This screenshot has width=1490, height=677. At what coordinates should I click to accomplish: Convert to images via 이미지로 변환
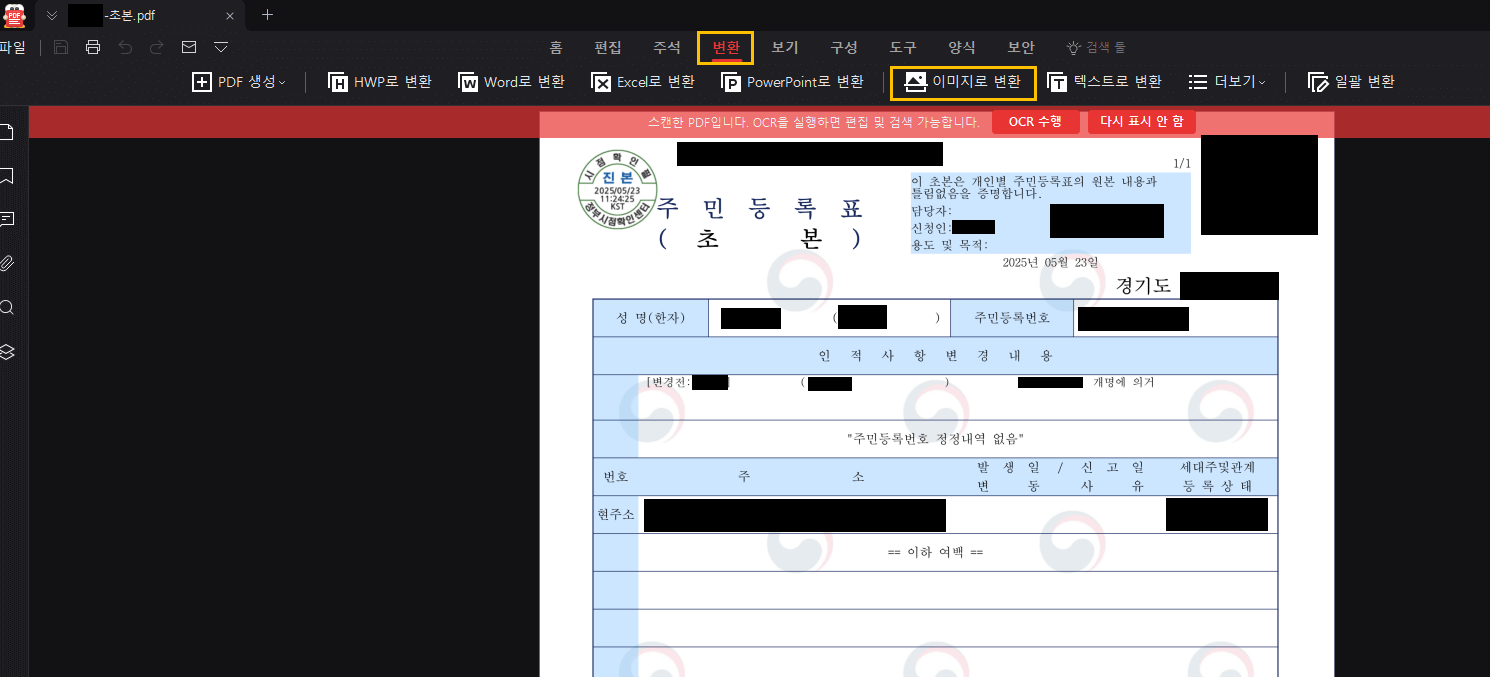pyautogui.click(x=962, y=82)
